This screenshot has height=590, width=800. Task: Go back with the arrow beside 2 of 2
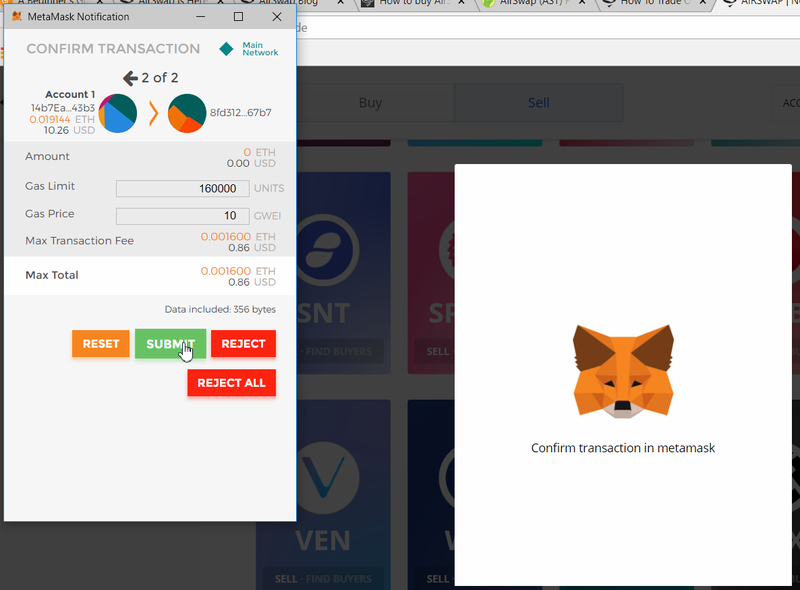tap(130, 78)
